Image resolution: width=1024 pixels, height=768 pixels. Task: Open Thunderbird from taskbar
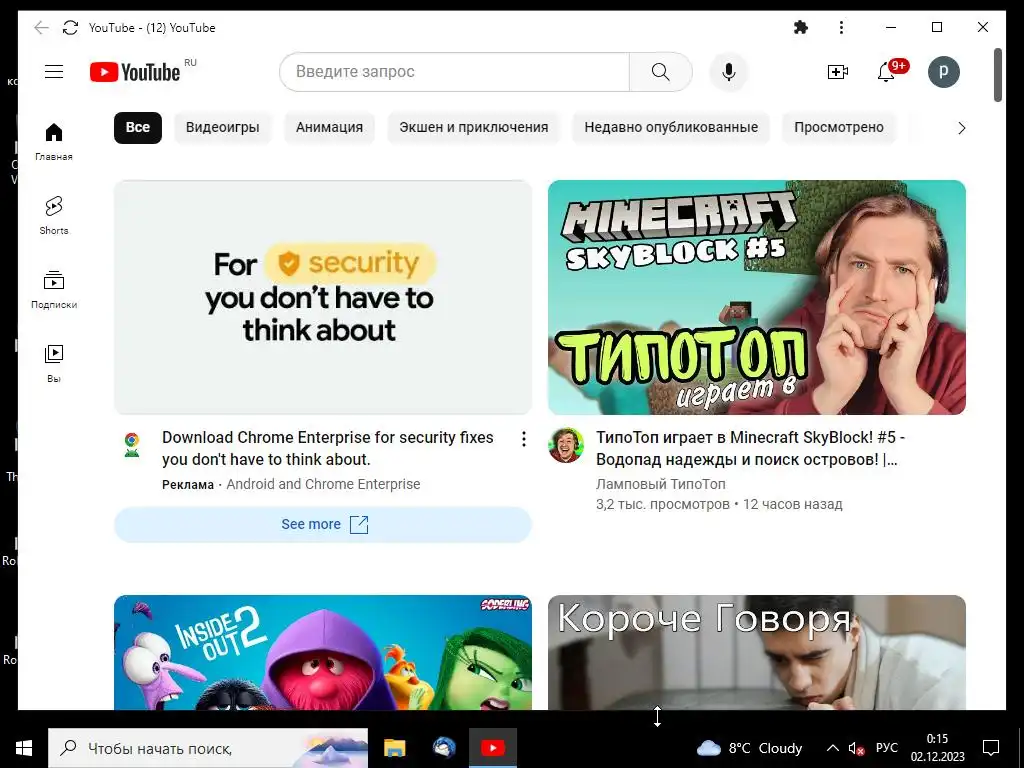[x=444, y=748]
